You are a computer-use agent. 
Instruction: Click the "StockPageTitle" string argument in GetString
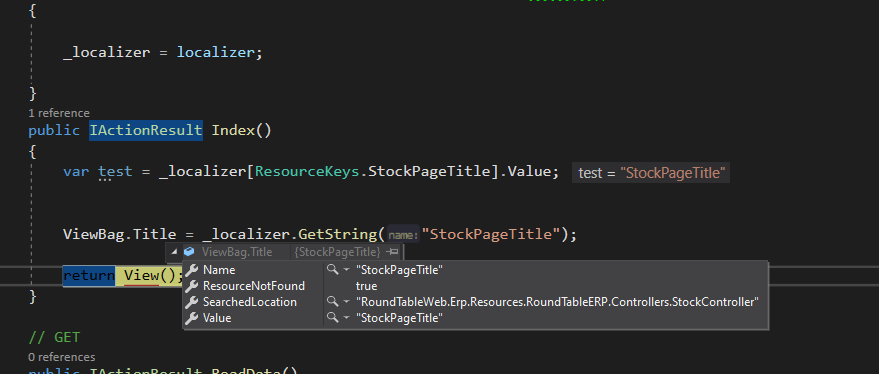click(x=492, y=234)
